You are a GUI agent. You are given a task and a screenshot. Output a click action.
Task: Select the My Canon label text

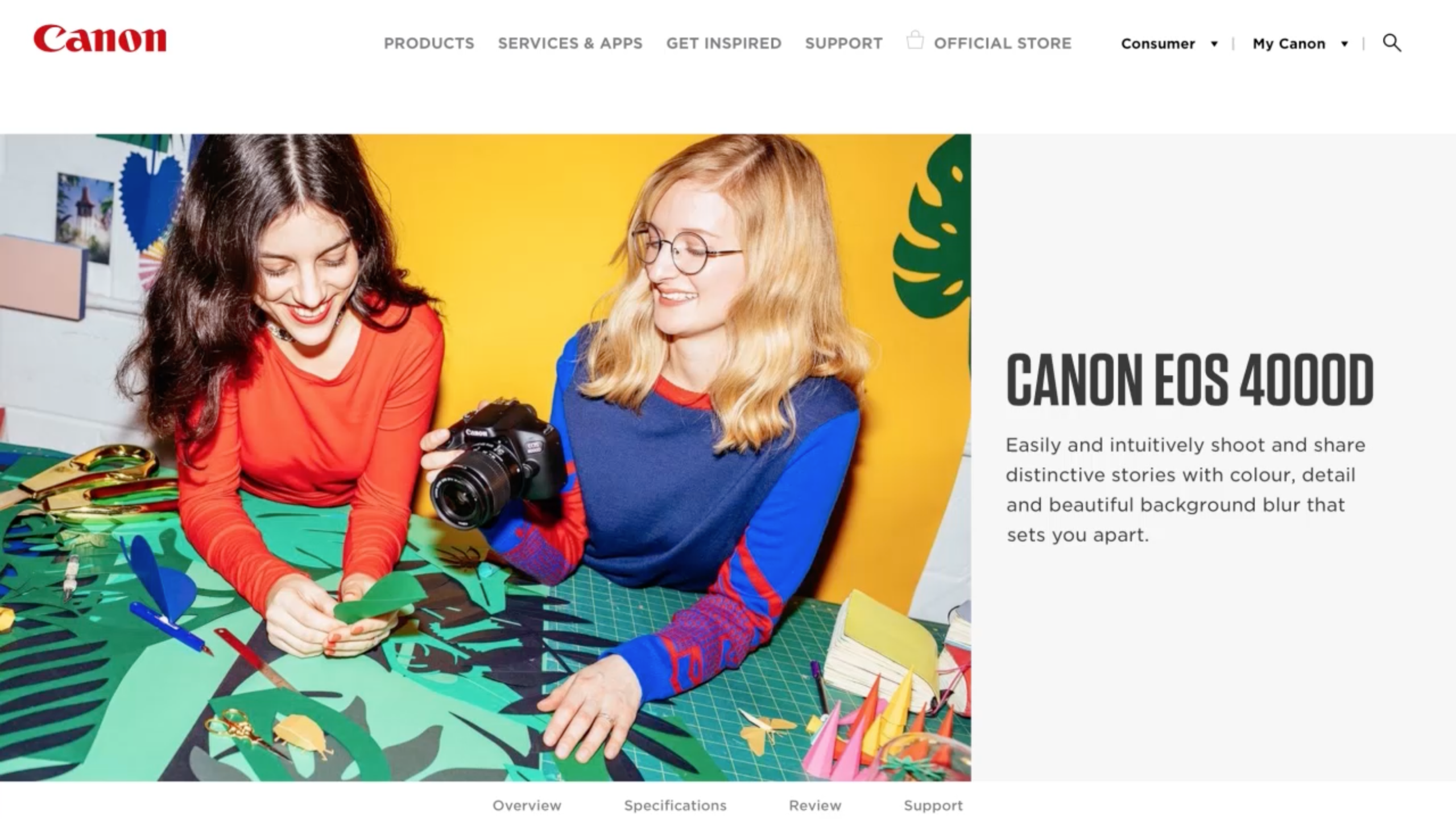click(x=1289, y=44)
